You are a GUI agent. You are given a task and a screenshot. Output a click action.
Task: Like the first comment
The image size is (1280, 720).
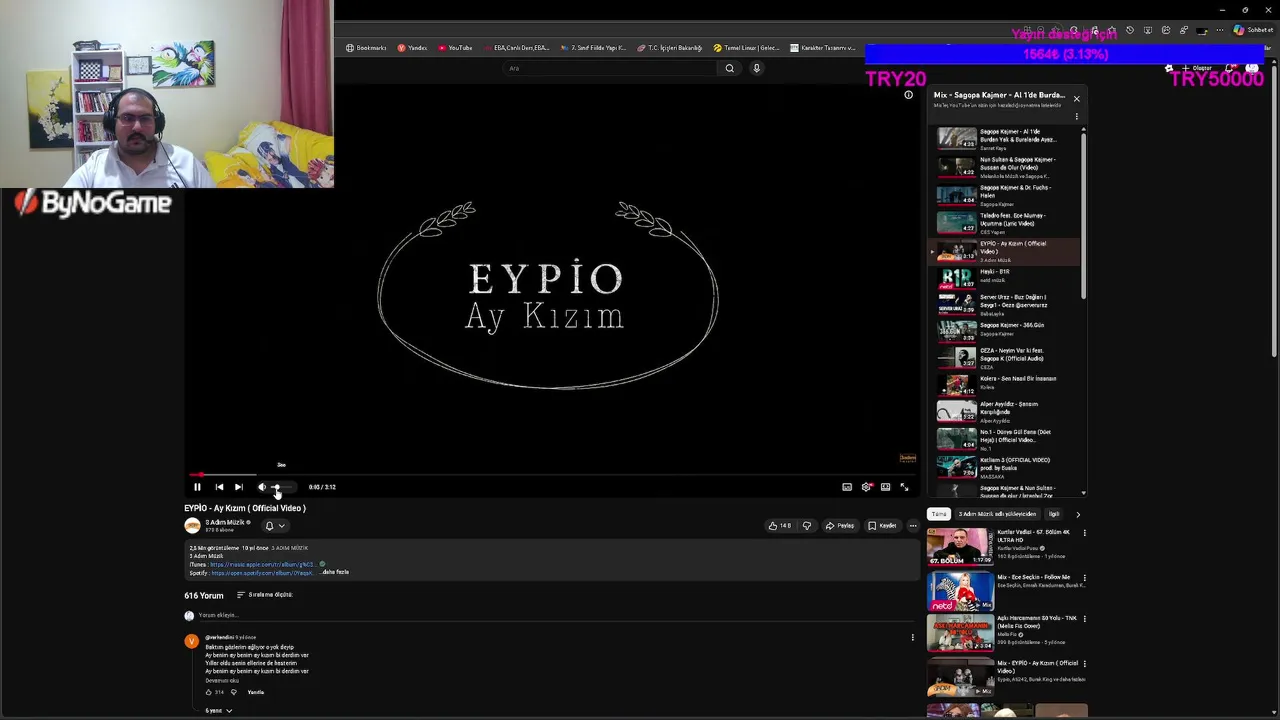[209, 692]
